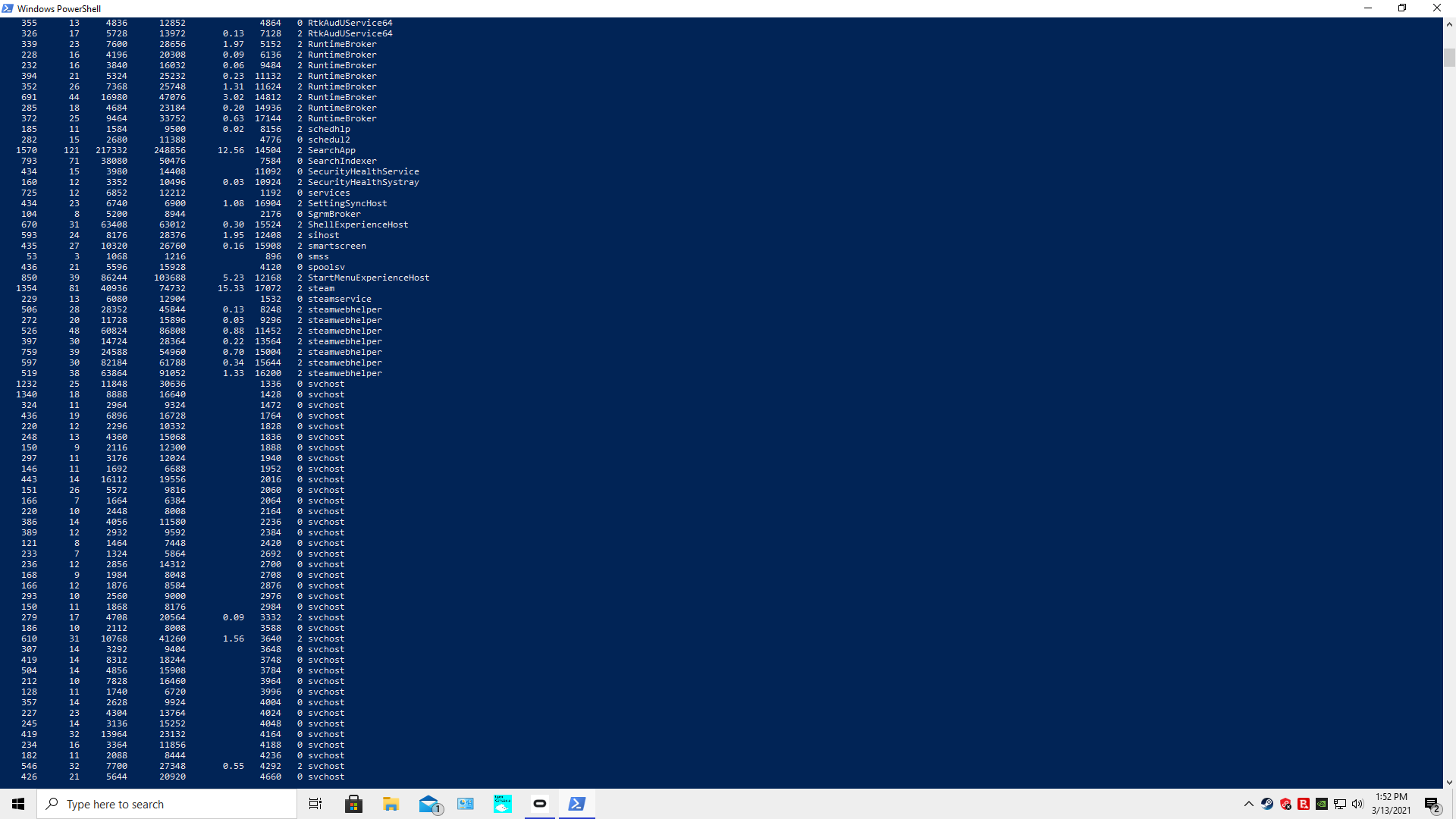1456x819 pixels.
Task: Click the 'SecurityHealthService' process name
Action: 363,171
